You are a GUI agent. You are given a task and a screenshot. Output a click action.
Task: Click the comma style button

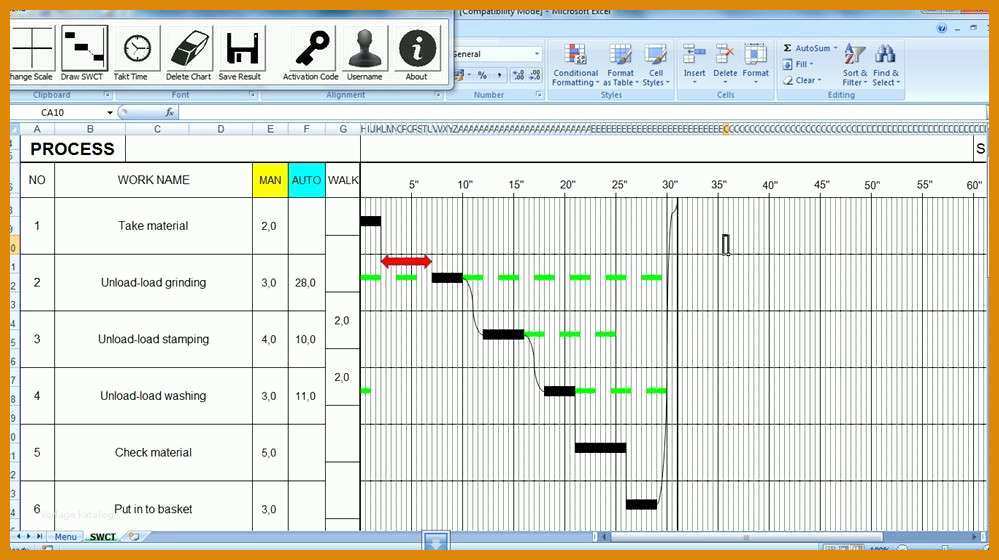pos(499,75)
